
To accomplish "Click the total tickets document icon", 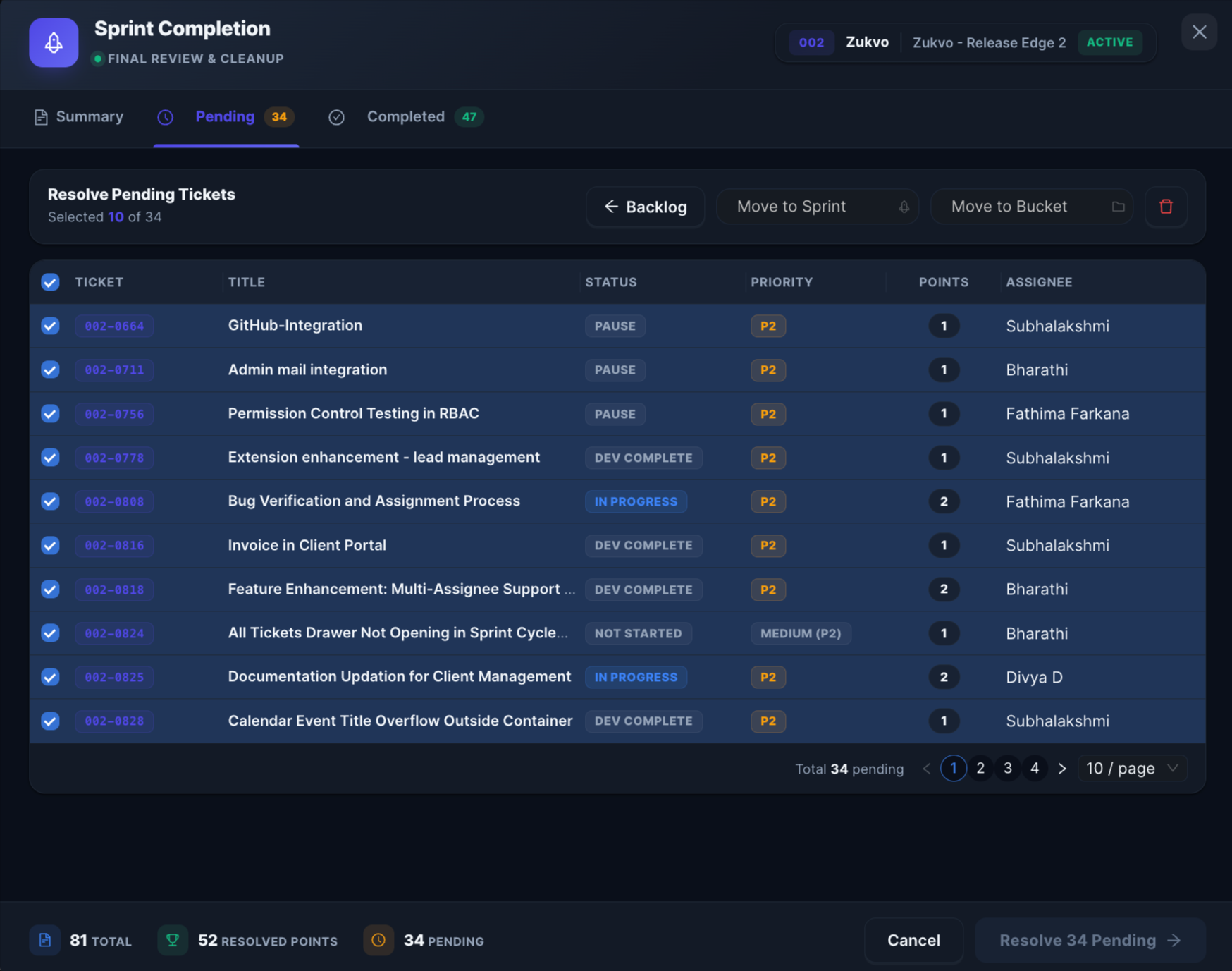I will tap(44, 940).
